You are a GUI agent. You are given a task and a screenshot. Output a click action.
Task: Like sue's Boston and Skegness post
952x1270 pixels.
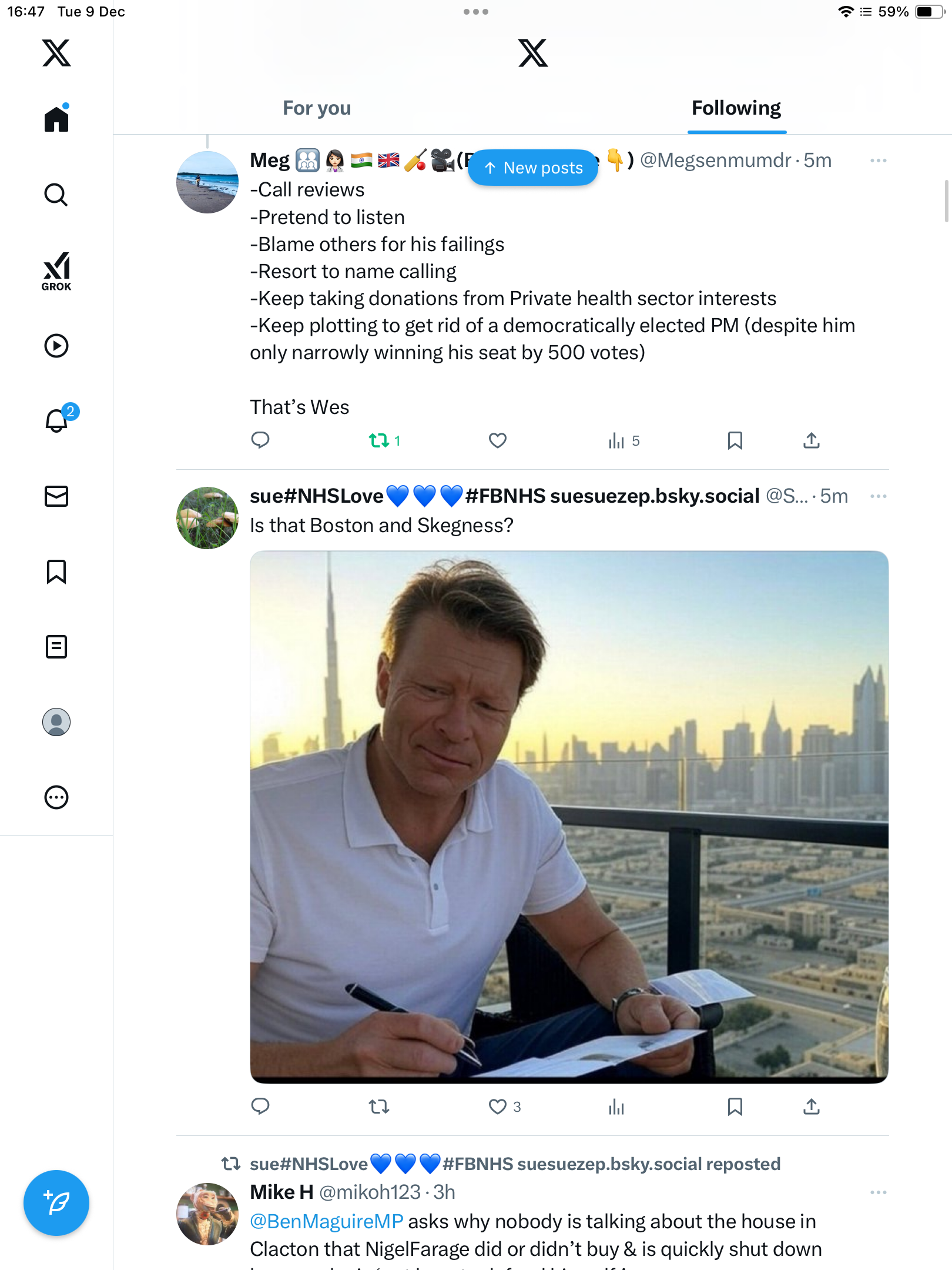coord(498,1107)
